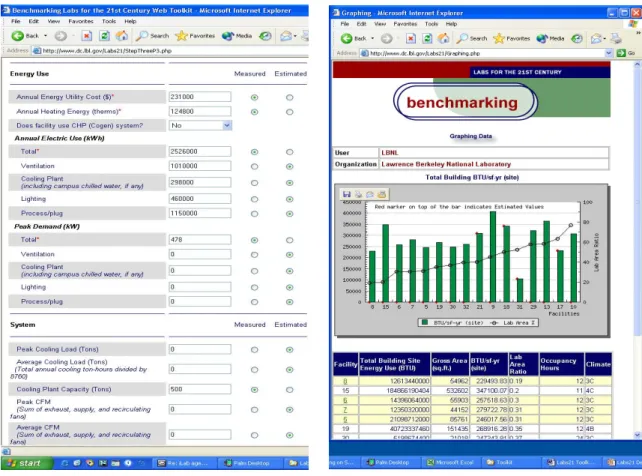Open facility 7 link in results table
Screen dimensions: 642x476
point(345,410)
